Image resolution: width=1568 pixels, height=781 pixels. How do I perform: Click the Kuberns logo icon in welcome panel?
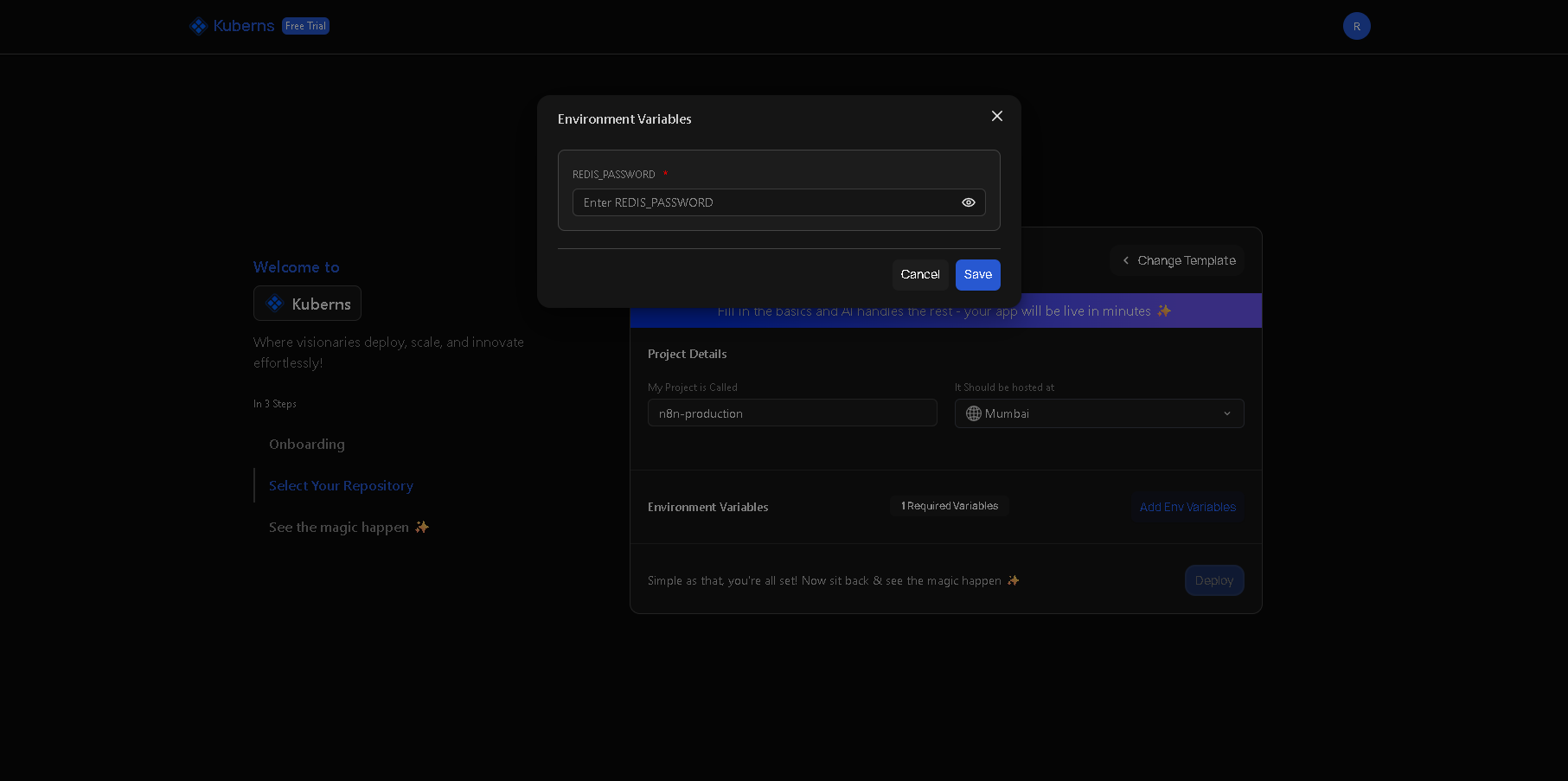point(274,303)
